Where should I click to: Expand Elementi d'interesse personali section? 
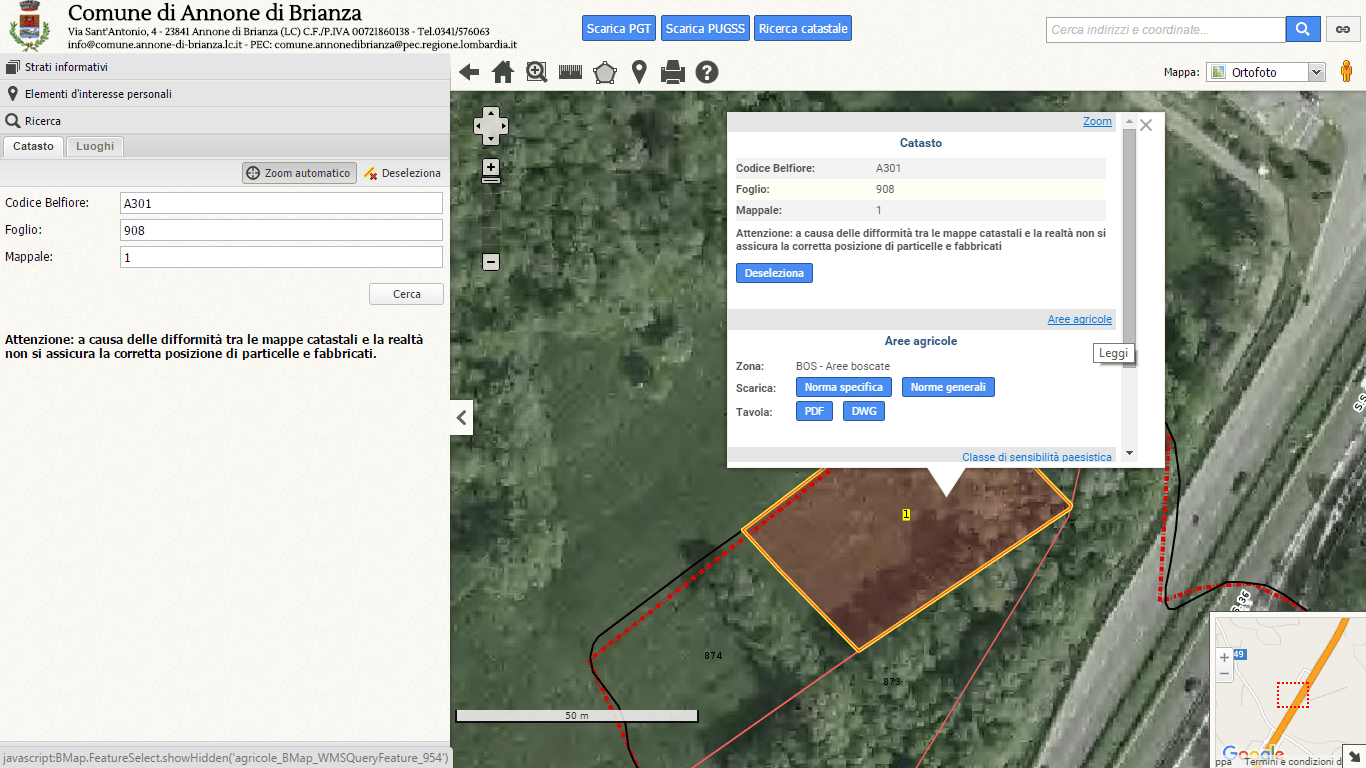[x=225, y=94]
